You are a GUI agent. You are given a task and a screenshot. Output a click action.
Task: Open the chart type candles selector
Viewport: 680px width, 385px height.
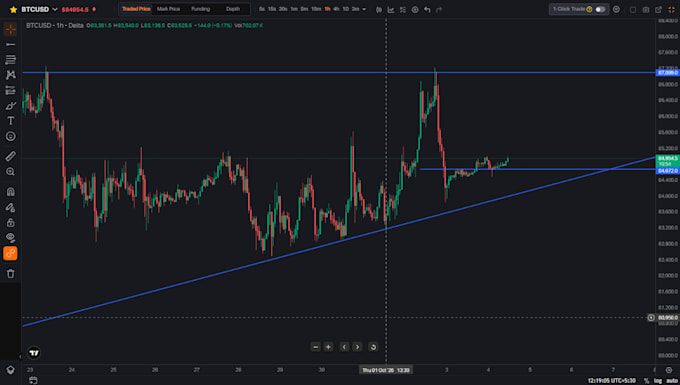pos(379,10)
